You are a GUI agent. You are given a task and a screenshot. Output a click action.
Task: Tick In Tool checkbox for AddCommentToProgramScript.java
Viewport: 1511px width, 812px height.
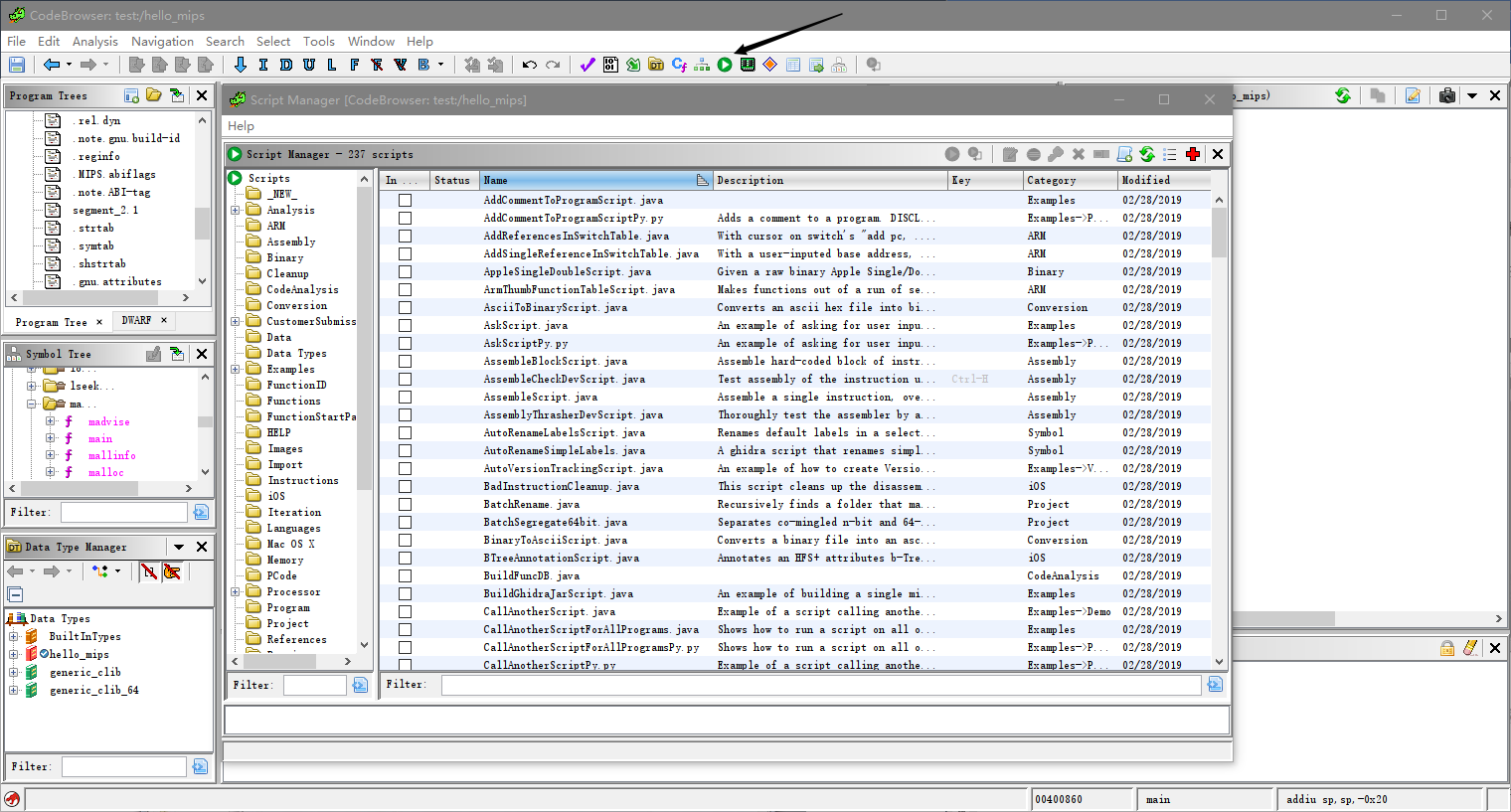coord(405,200)
